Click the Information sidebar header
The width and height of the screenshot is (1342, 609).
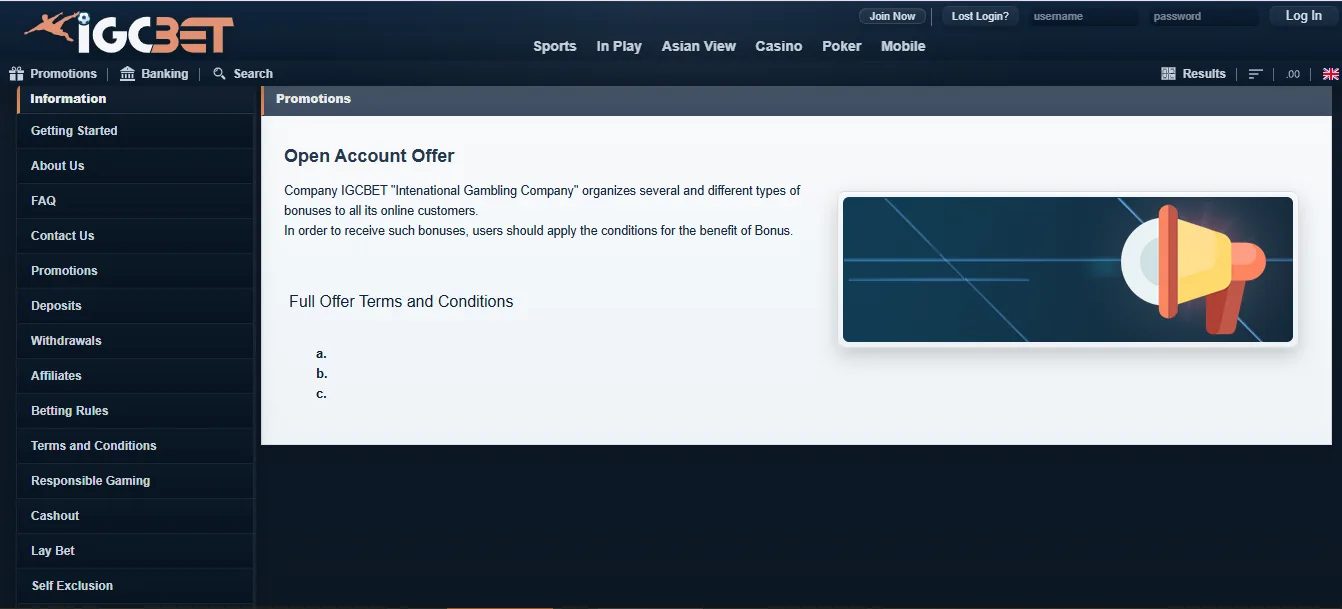pyautogui.click(x=135, y=99)
